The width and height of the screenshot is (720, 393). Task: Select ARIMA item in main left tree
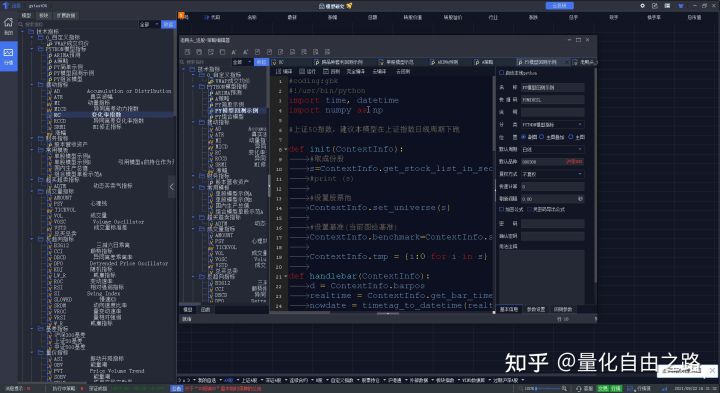point(67,55)
